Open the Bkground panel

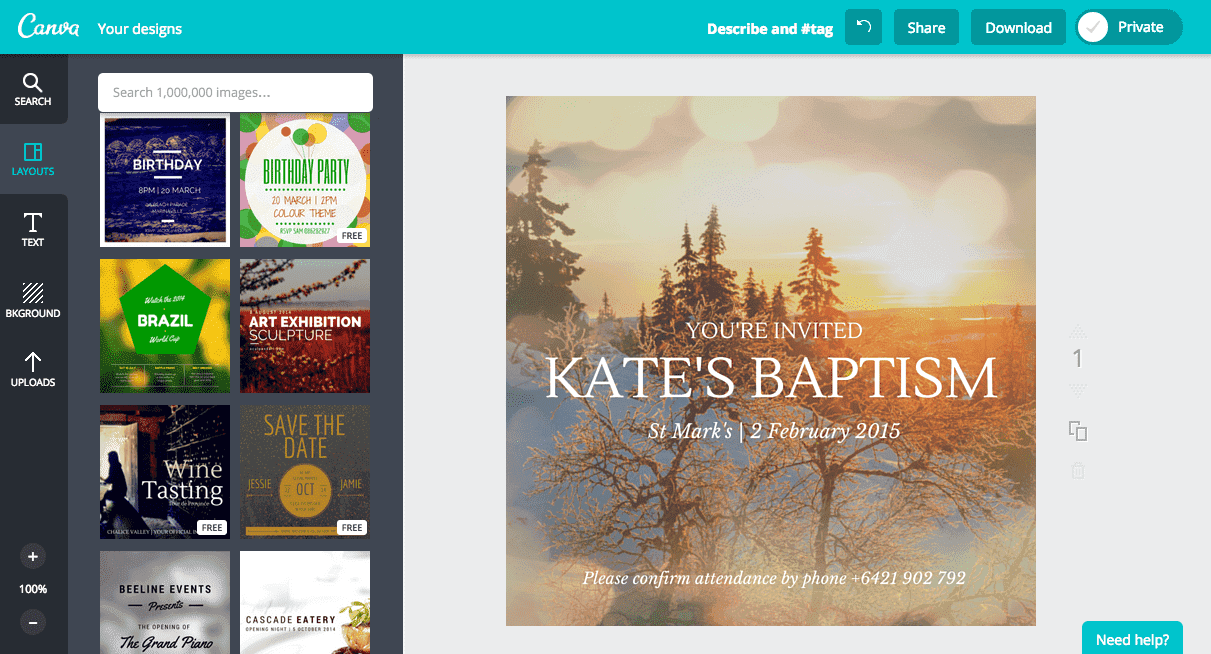tap(33, 300)
